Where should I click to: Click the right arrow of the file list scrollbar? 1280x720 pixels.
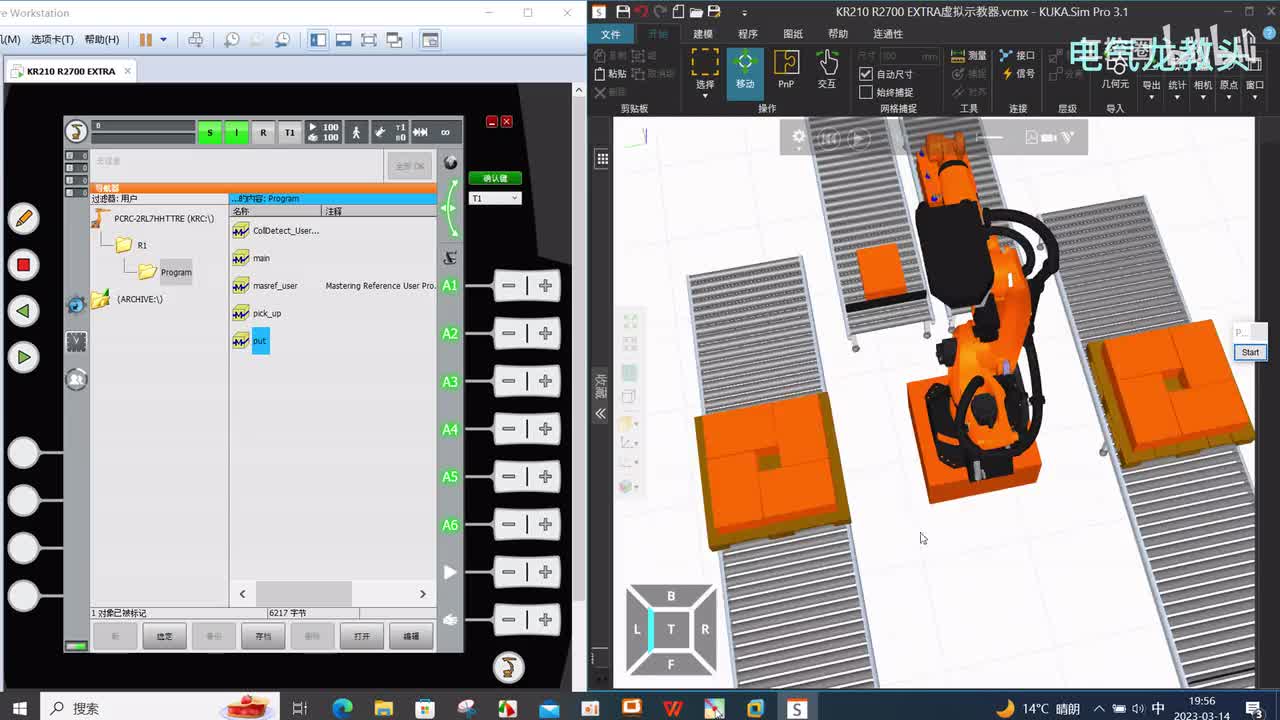pyautogui.click(x=422, y=594)
